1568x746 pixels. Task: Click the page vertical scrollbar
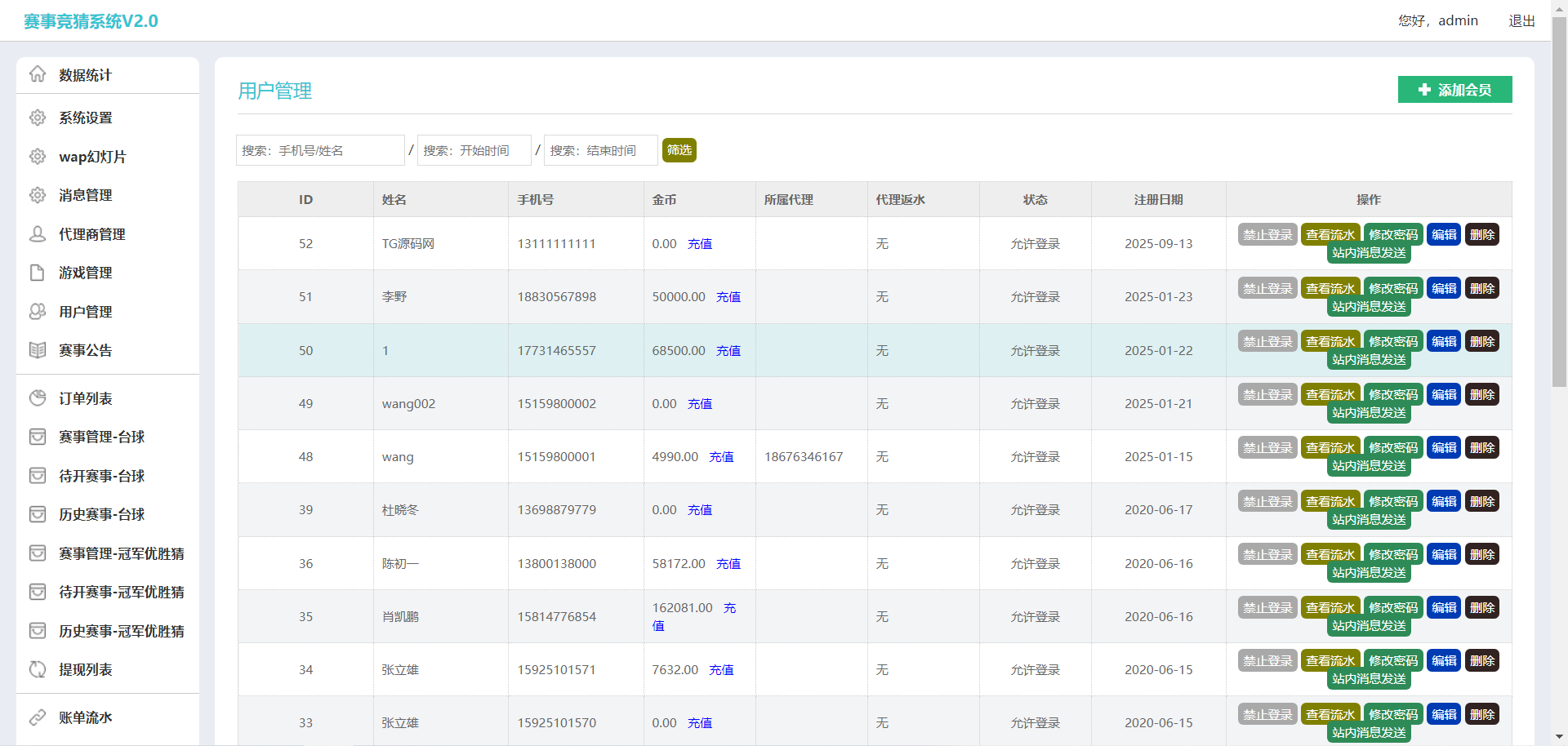coord(1559,204)
